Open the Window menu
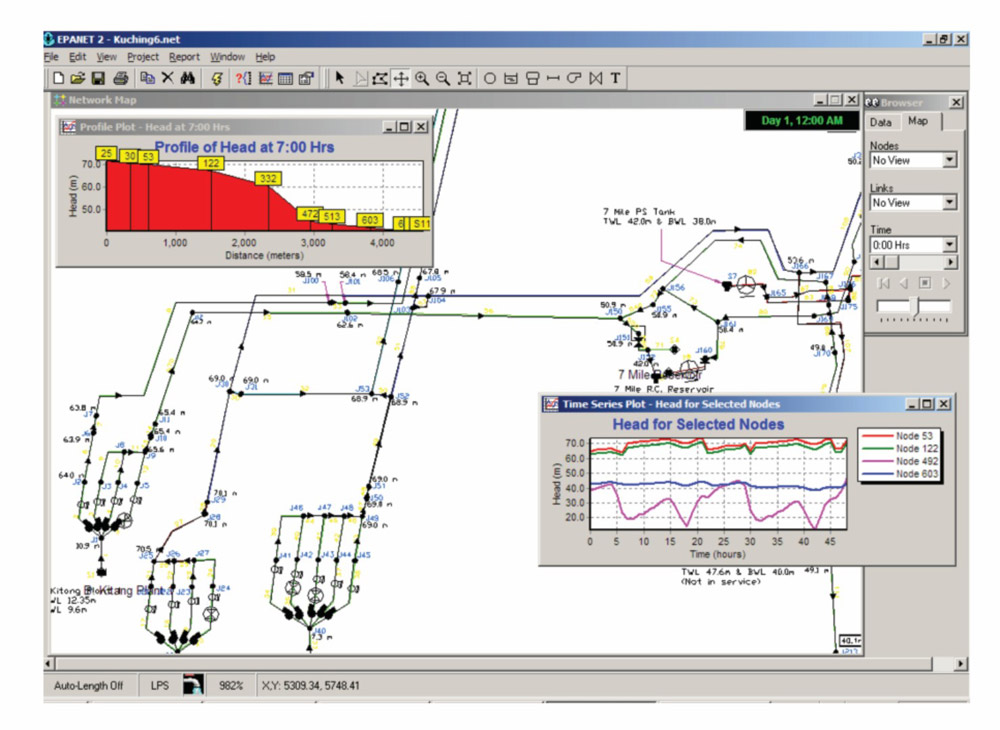This screenshot has width=1000, height=730. click(228, 57)
